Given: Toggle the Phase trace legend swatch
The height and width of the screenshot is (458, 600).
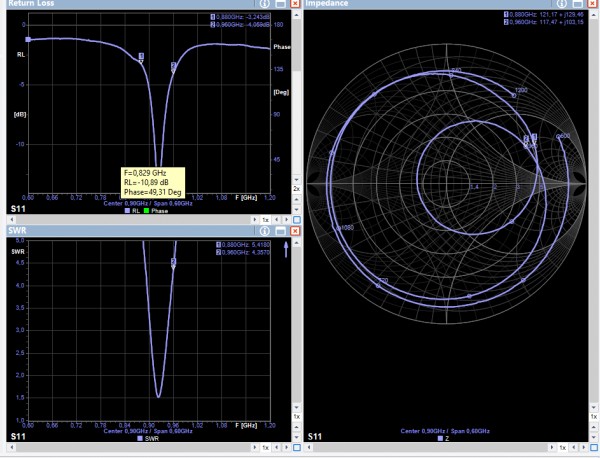Looking at the screenshot, I should coord(146,211).
